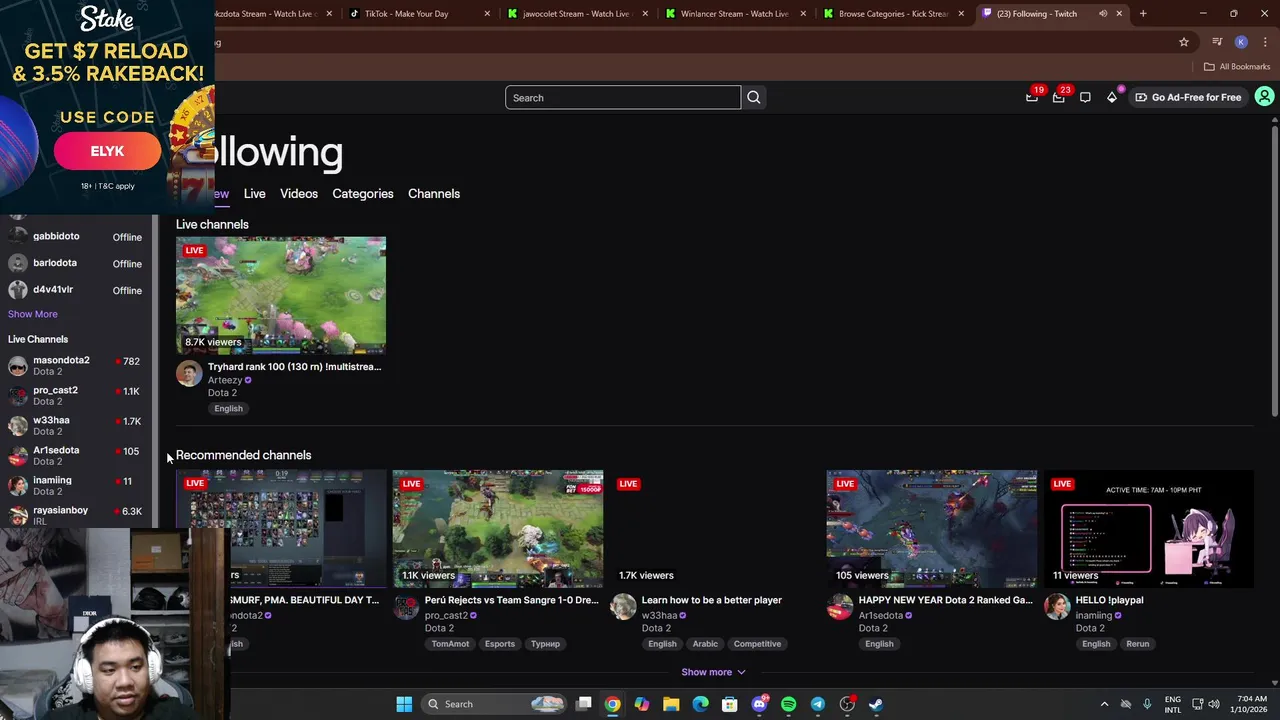Click the Twitch search magnifier button
The height and width of the screenshot is (720, 1280).
(x=754, y=97)
